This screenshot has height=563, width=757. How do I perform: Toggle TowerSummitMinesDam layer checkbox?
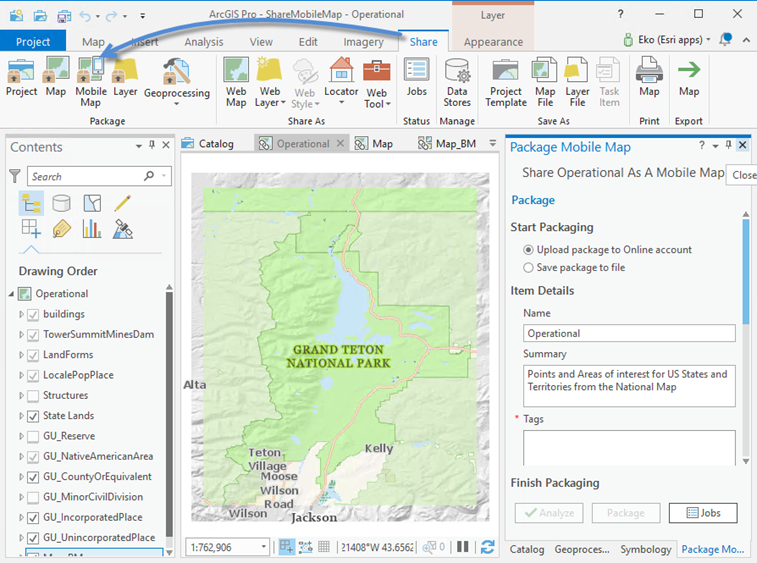tap(33, 335)
